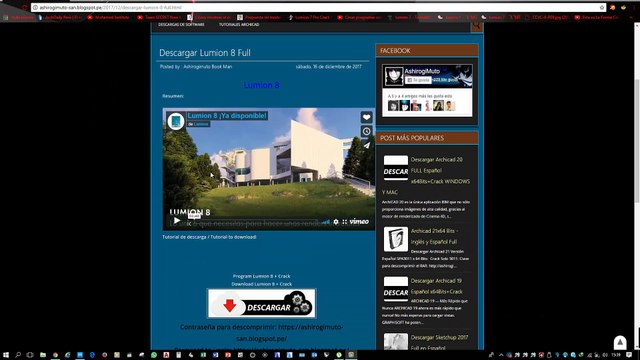Adjust the video volume bars

click(325, 222)
